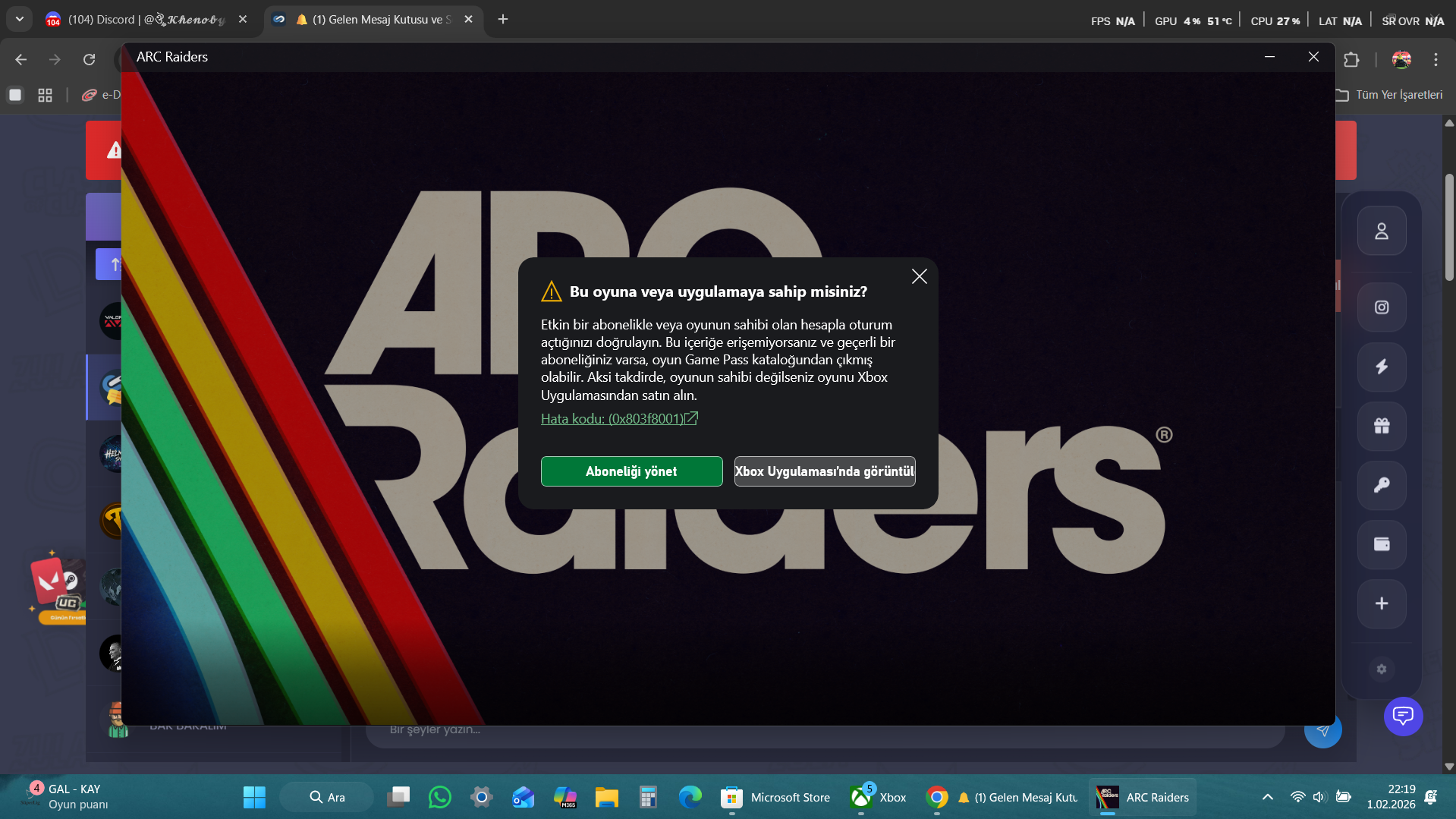Expand the browser tab search dropdown
The width and height of the screenshot is (1456, 819).
19,20
